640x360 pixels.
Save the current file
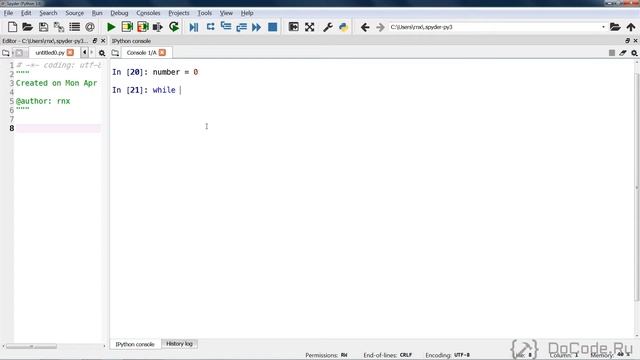[43, 27]
